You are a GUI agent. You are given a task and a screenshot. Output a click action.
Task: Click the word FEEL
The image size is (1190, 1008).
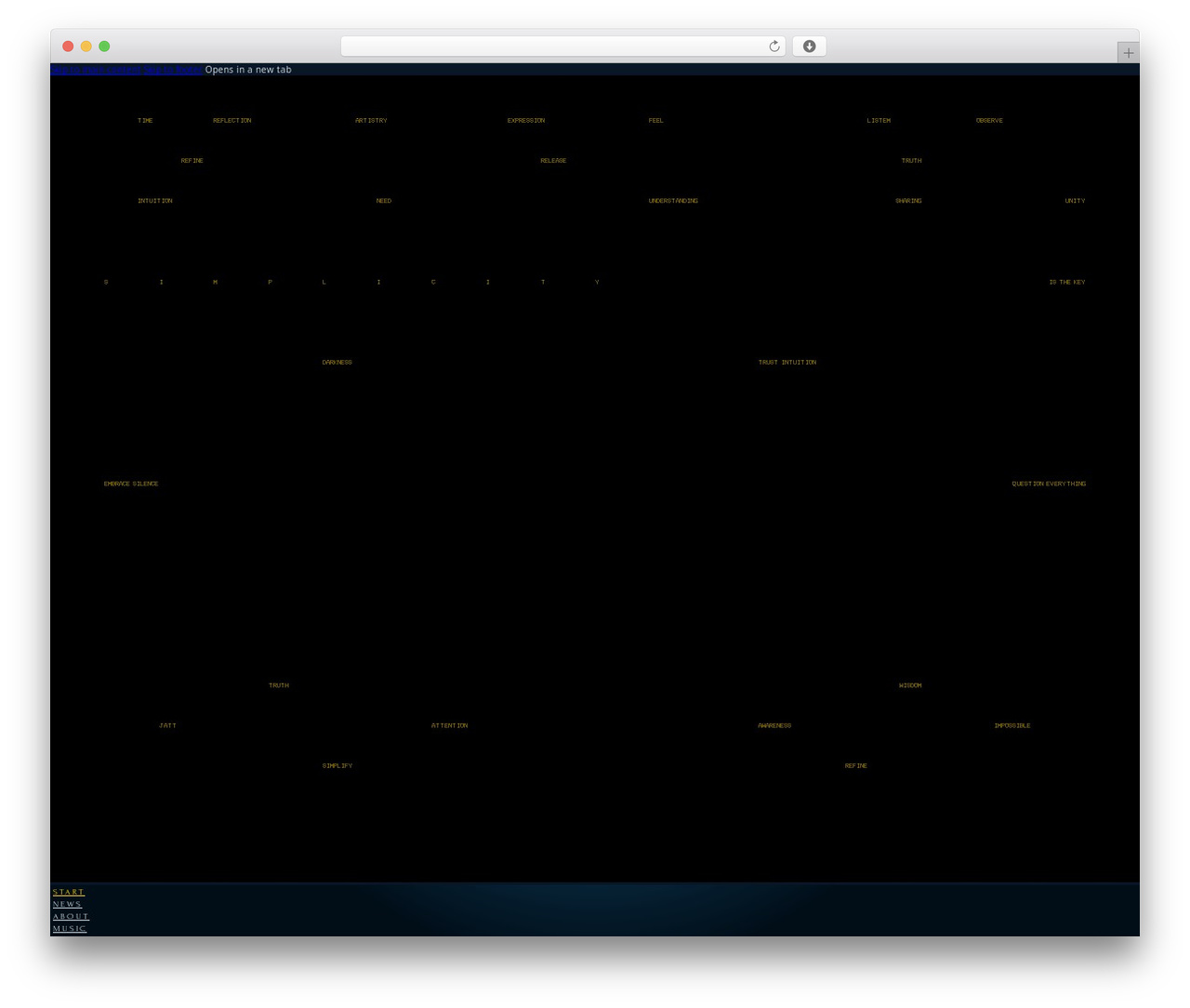coord(655,121)
